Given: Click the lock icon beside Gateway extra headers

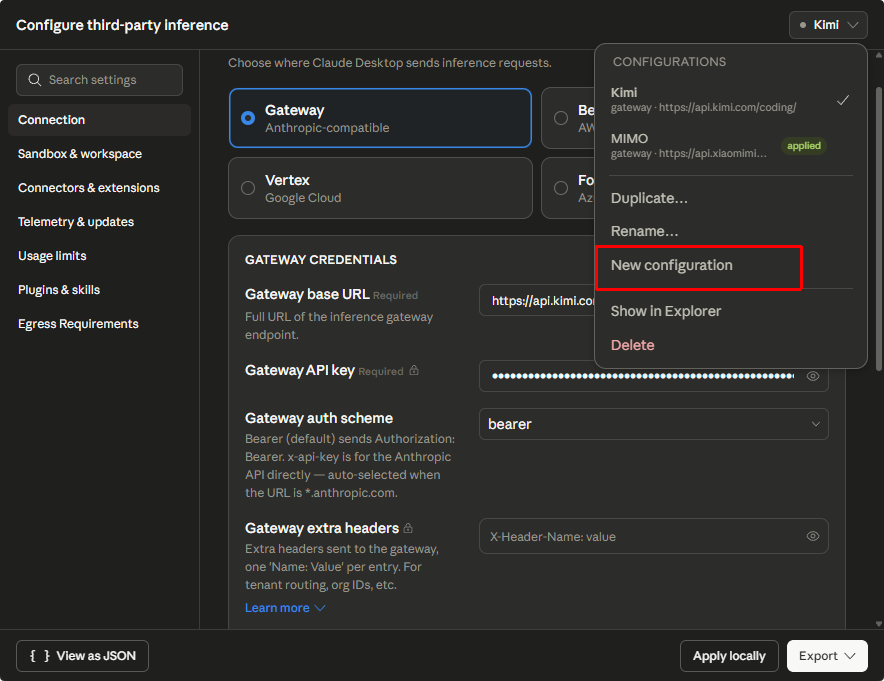Looking at the screenshot, I should coord(408,528).
